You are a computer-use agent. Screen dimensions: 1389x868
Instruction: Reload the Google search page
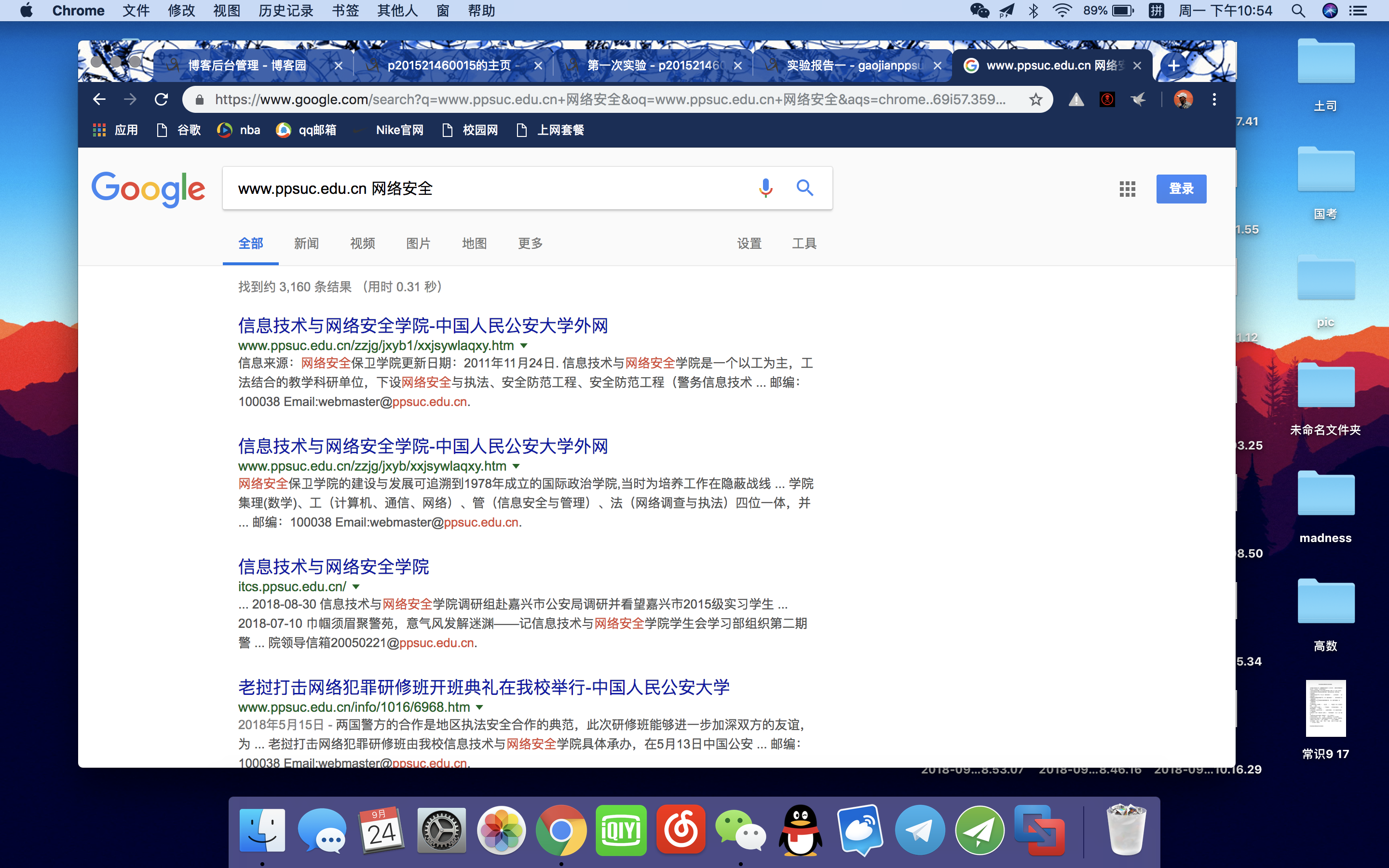coord(161,99)
